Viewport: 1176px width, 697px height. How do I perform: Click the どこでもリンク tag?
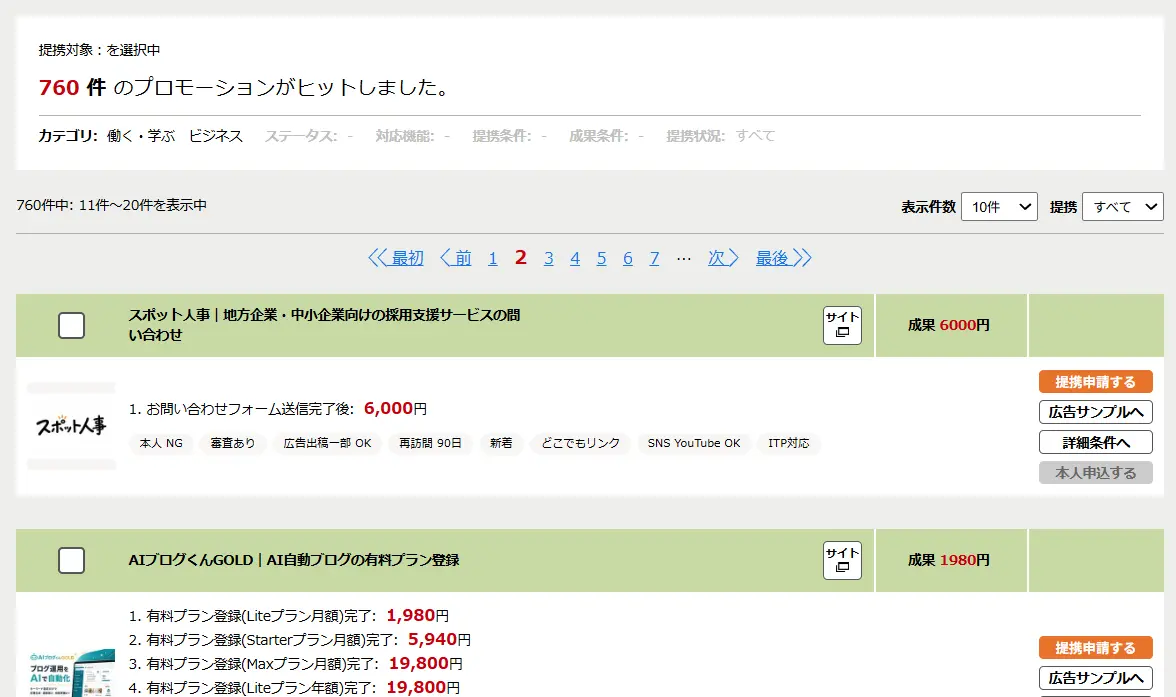tap(580, 443)
